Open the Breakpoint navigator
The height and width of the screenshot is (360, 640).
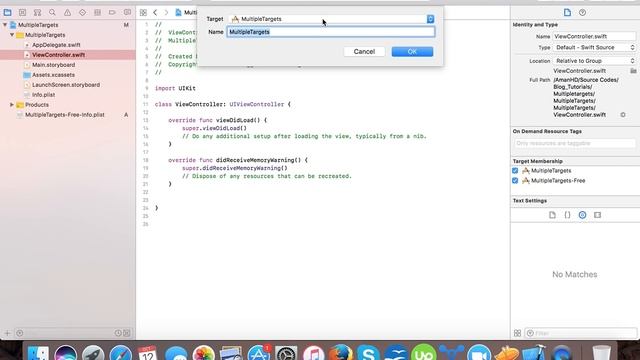[x=112, y=13]
